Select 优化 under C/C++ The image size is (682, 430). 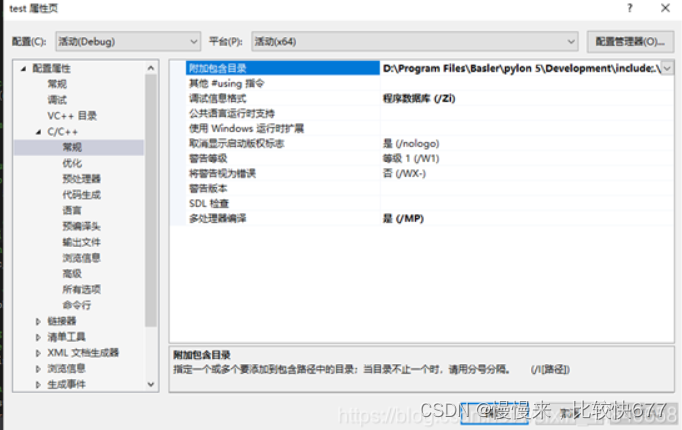point(72,163)
